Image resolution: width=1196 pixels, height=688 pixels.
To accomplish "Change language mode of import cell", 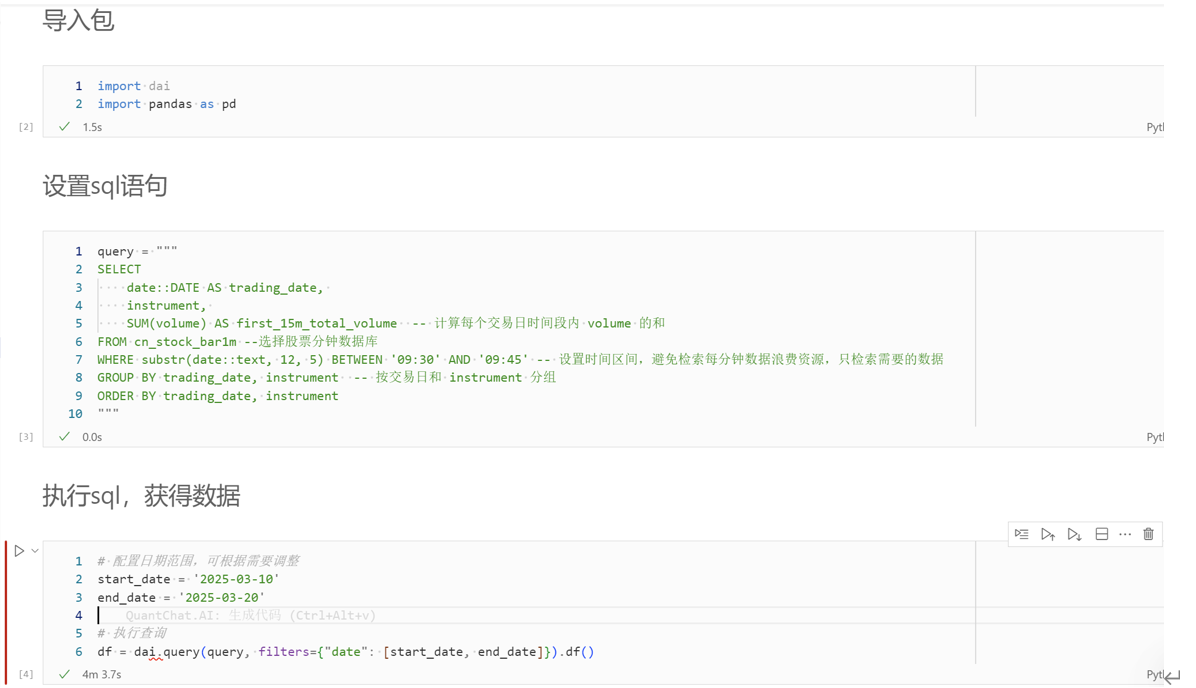I will tap(1154, 127).
